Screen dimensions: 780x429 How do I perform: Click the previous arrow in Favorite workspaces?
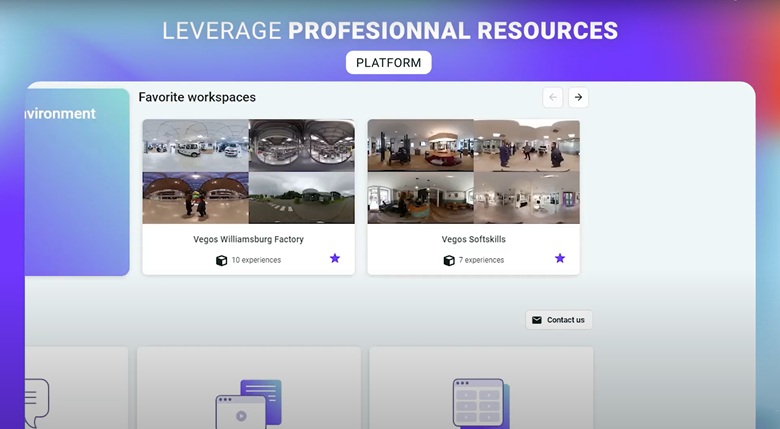click(x=553, y=97)
